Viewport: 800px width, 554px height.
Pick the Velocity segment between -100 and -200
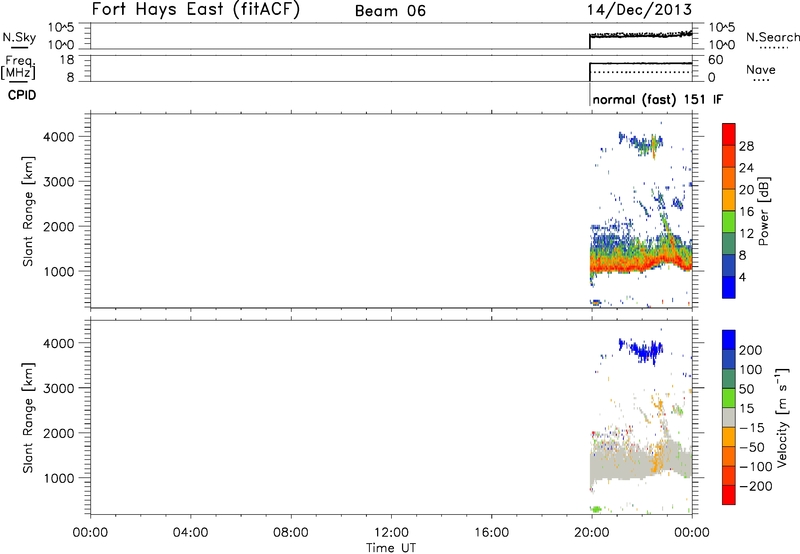(729, 475)
